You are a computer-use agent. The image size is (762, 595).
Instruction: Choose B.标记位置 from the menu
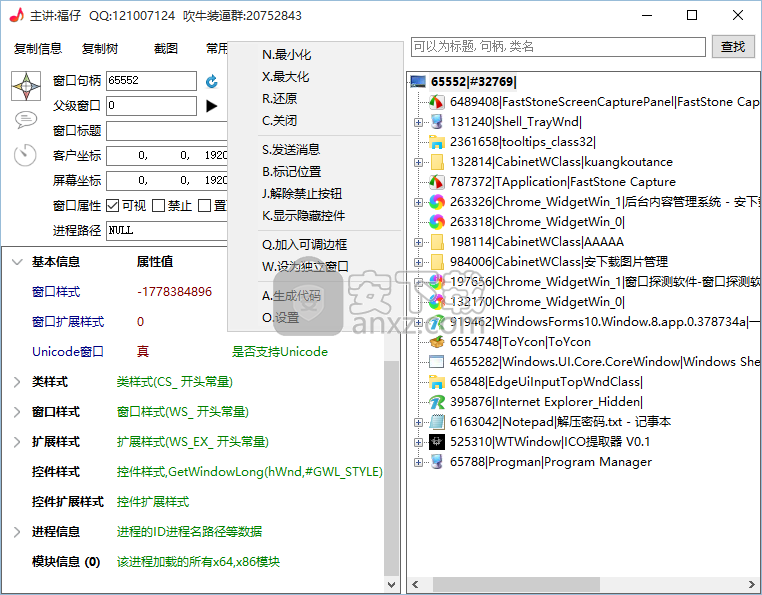pos(315,171)
